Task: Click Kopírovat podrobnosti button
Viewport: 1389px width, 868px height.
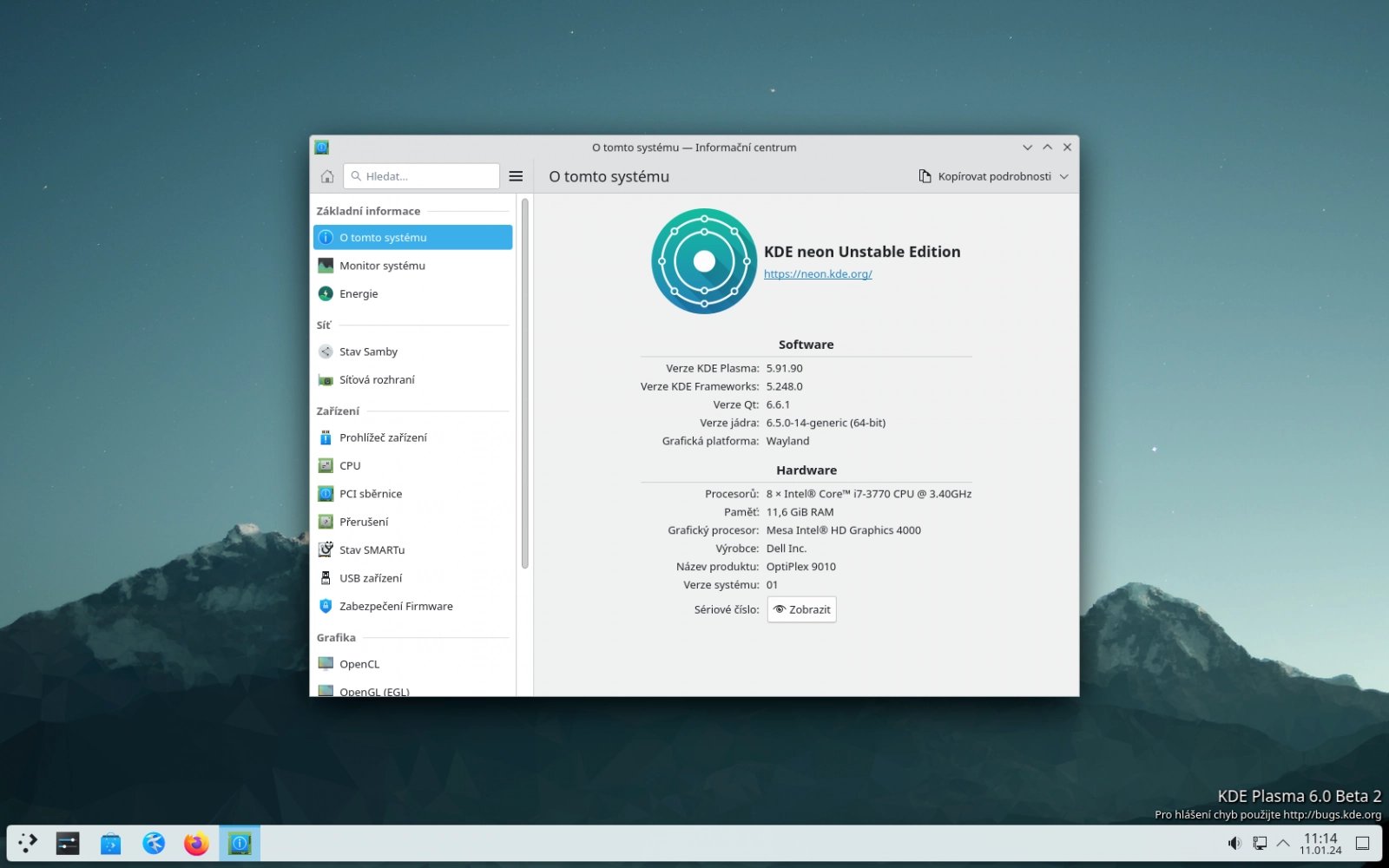Action: (x=993, y=176)
